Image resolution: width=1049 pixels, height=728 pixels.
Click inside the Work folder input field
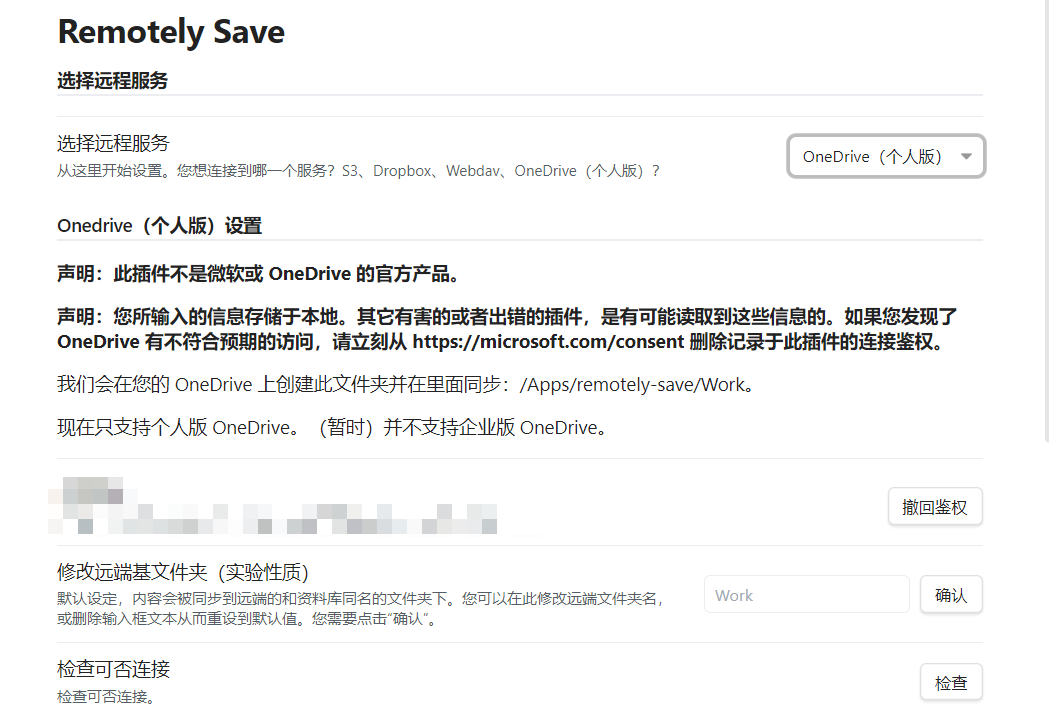click(x=806, y=594)
